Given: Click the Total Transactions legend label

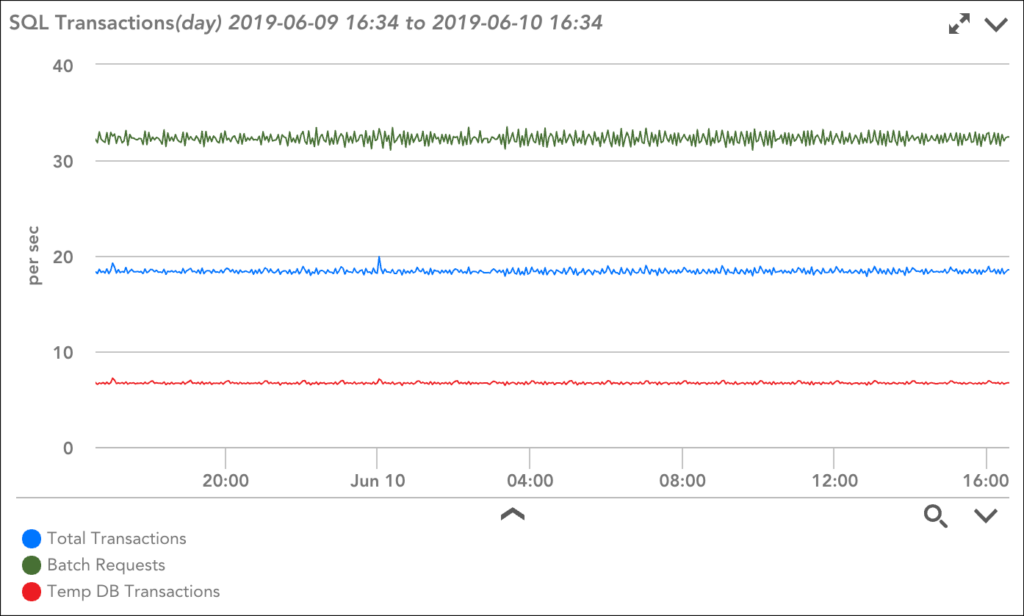Looking at the screenshot, I should pos(115,538).
